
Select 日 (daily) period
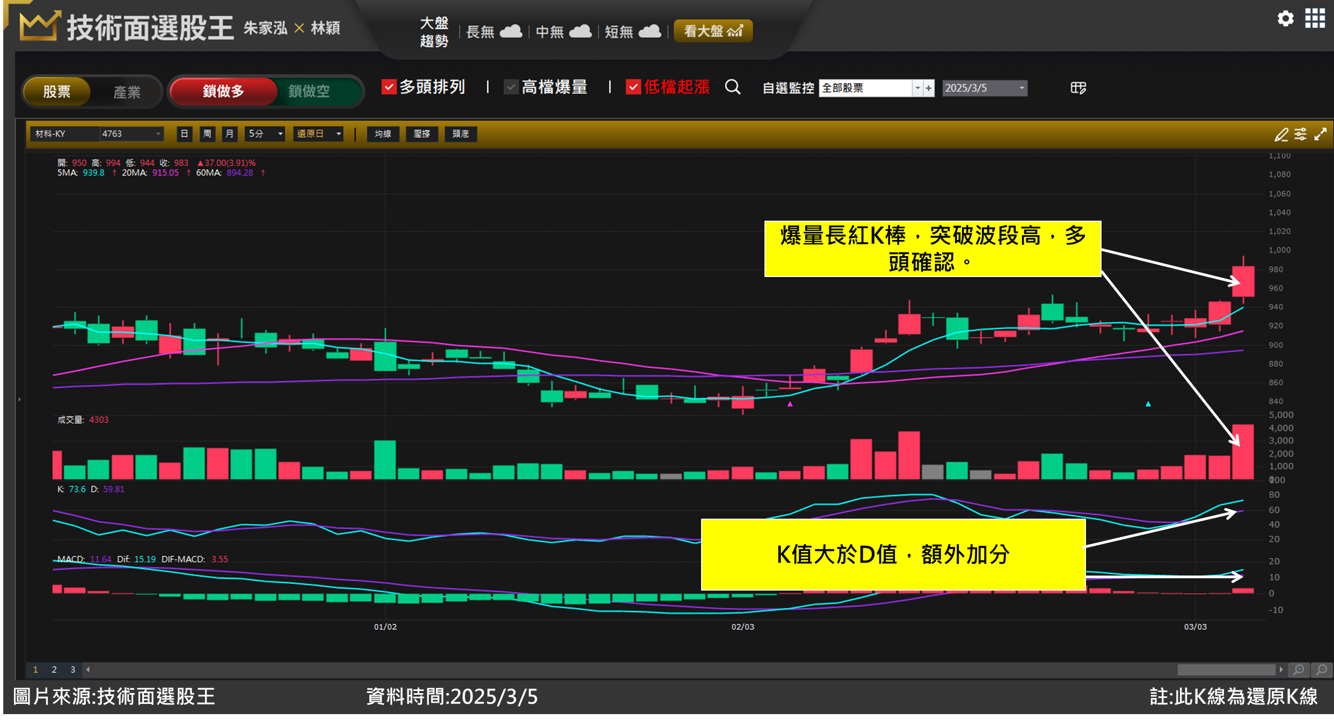185,134
